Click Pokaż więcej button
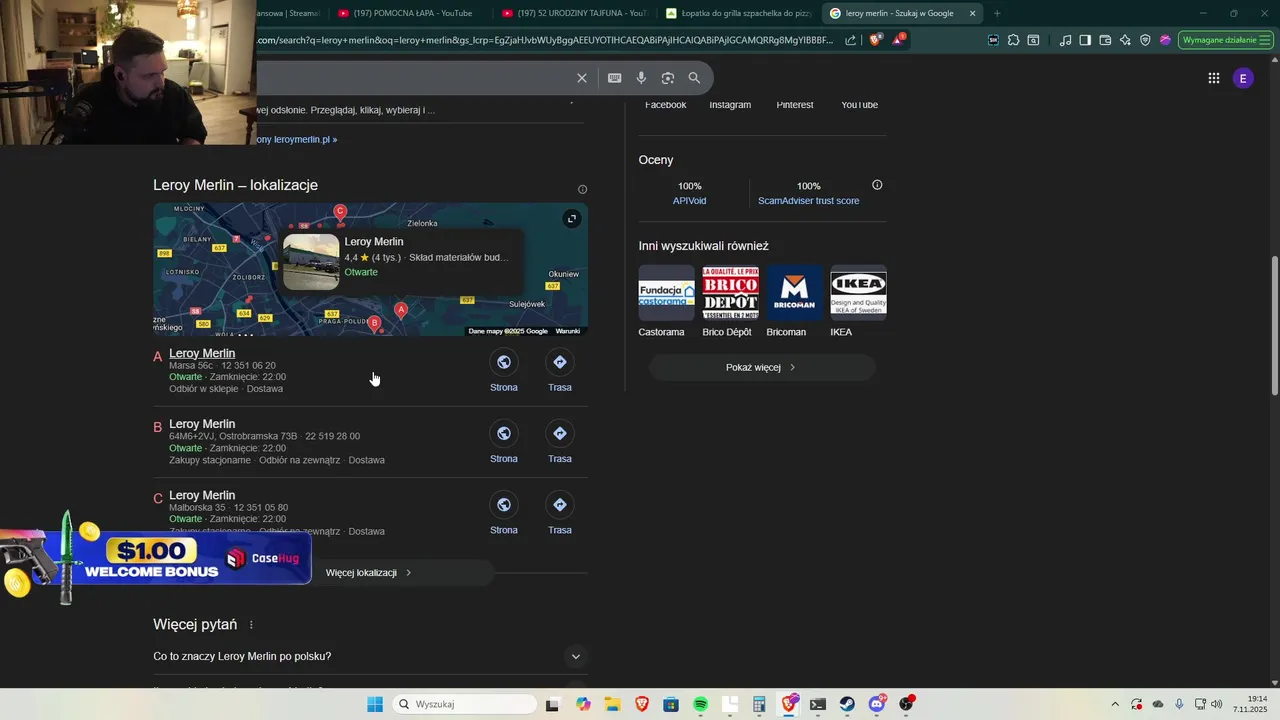 (762, 367)
